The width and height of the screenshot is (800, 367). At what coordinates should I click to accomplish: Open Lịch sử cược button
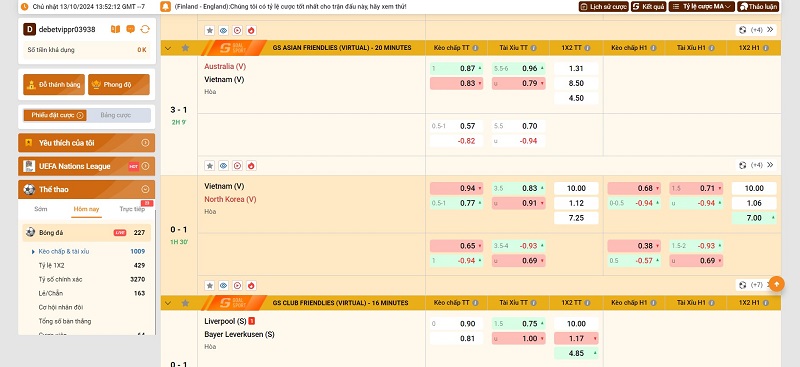pyautogui.click(x=603, y=7)
